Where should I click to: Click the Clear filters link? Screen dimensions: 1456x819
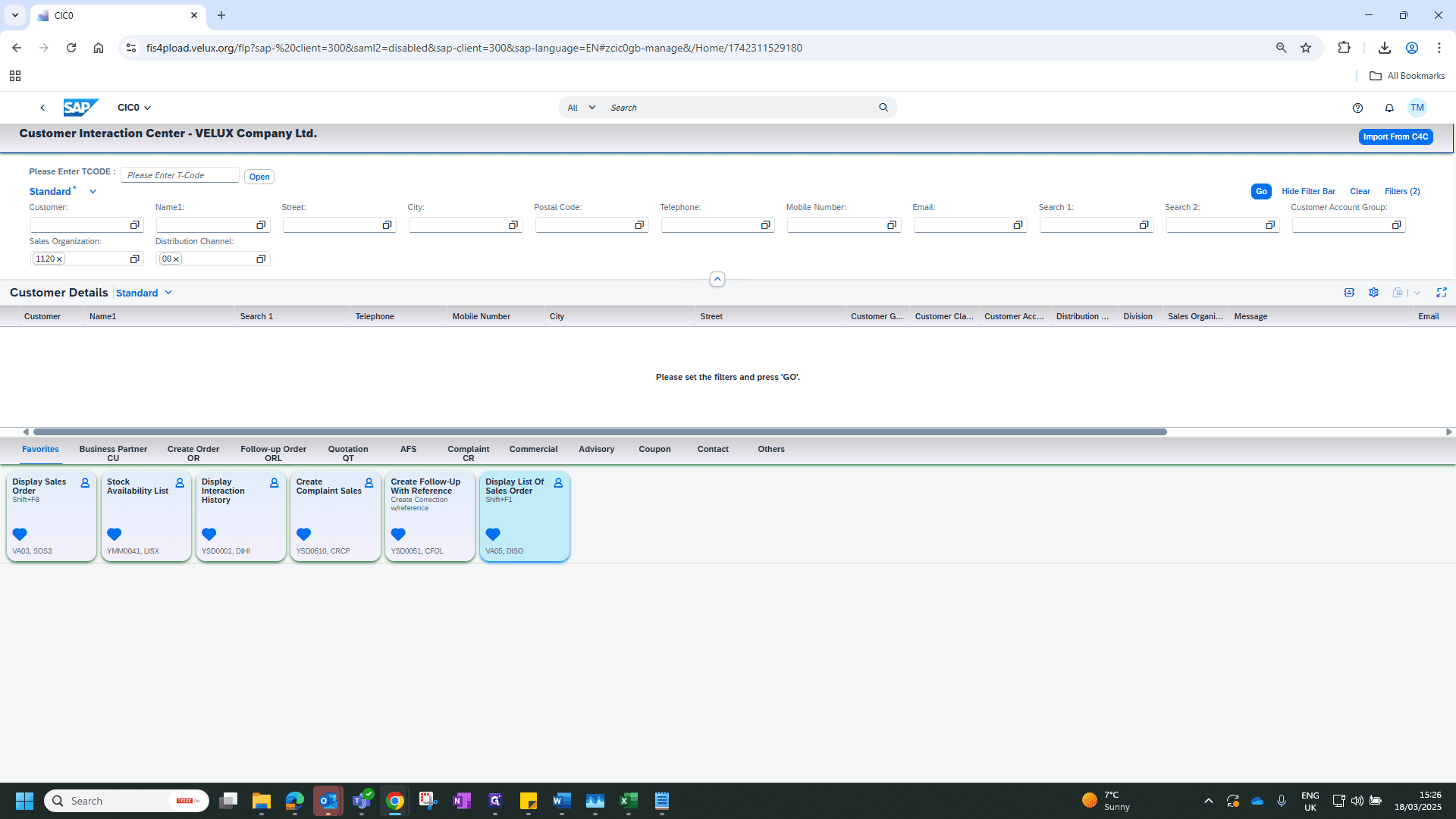pyautogui.click(x=1360, y=192)
